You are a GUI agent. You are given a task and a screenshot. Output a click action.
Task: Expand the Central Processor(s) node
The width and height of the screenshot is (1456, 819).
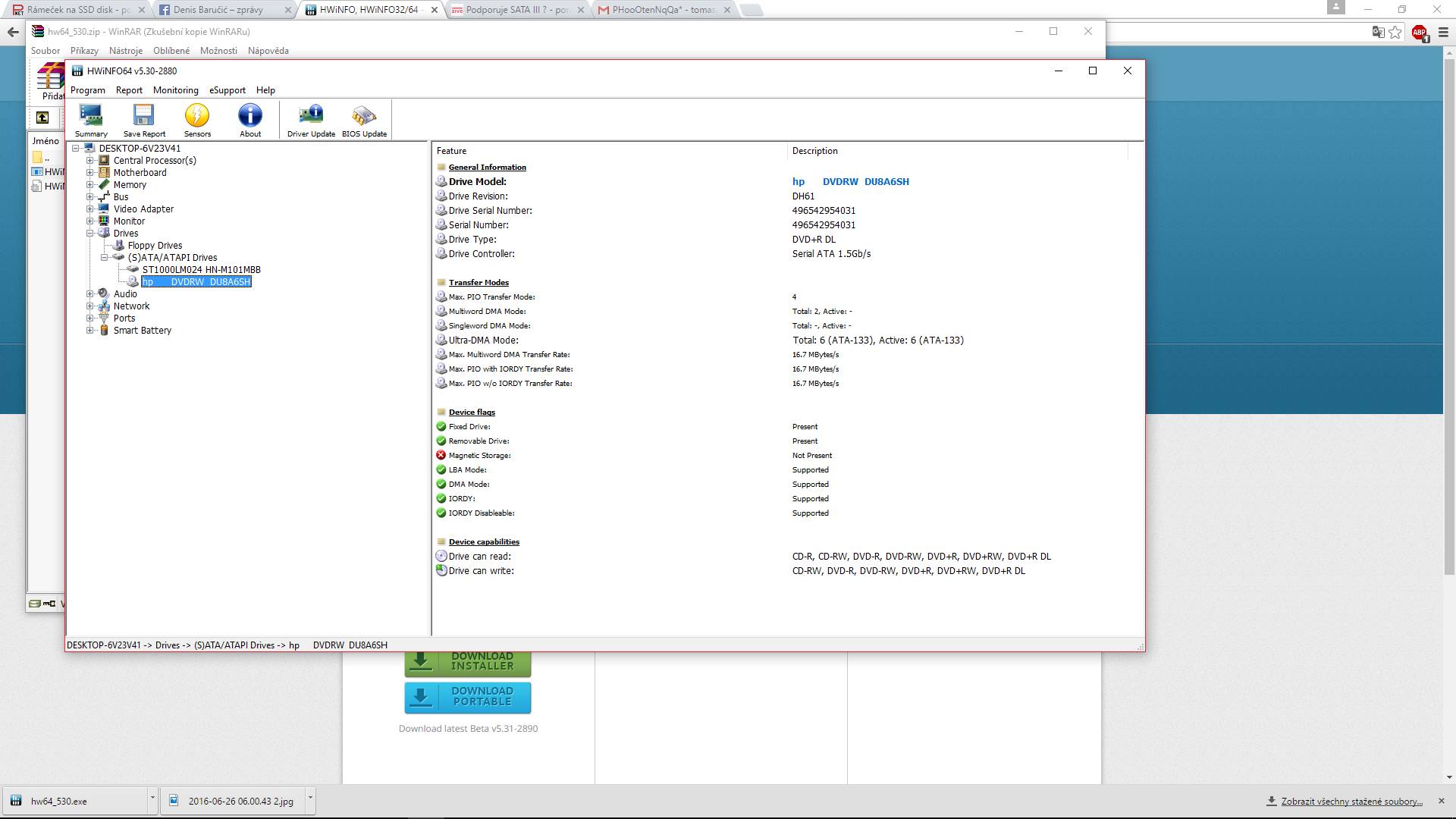click(90, 160)
